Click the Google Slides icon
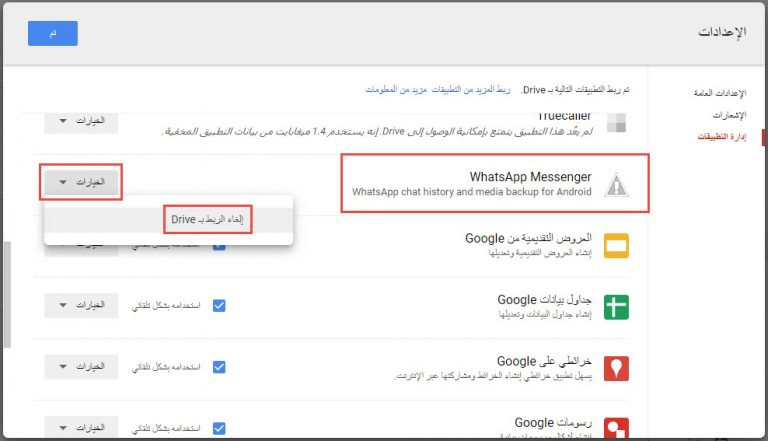The image size is (768, 441). (616, 245)
